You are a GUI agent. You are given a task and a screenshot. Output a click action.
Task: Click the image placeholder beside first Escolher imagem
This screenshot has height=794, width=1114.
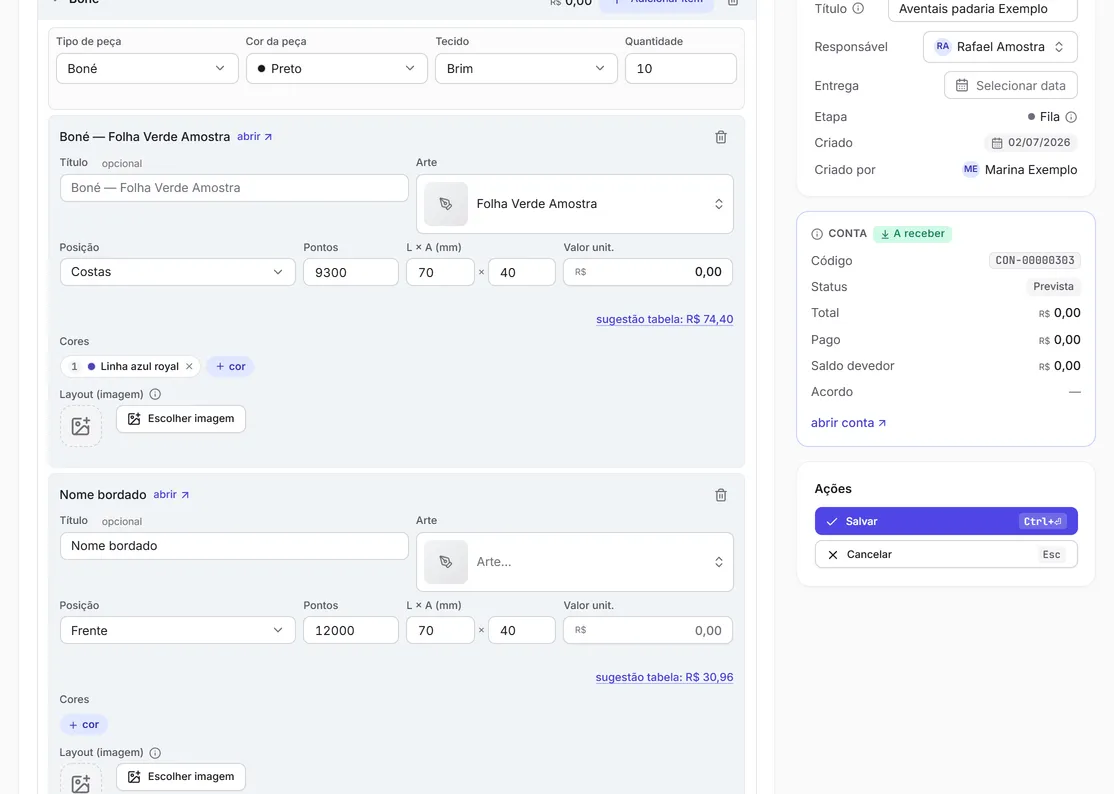[x=81, y=425]
